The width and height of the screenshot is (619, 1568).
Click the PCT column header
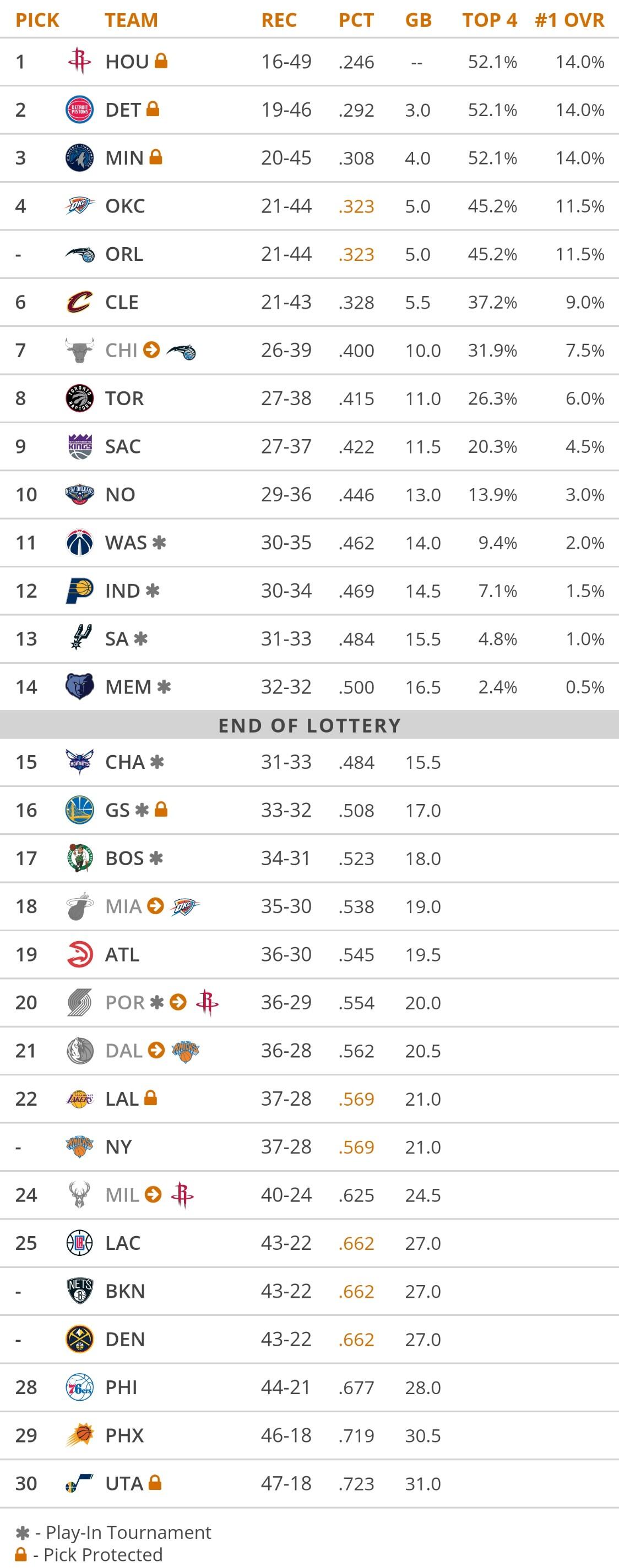pyautogui.click(x=356, y=20)
